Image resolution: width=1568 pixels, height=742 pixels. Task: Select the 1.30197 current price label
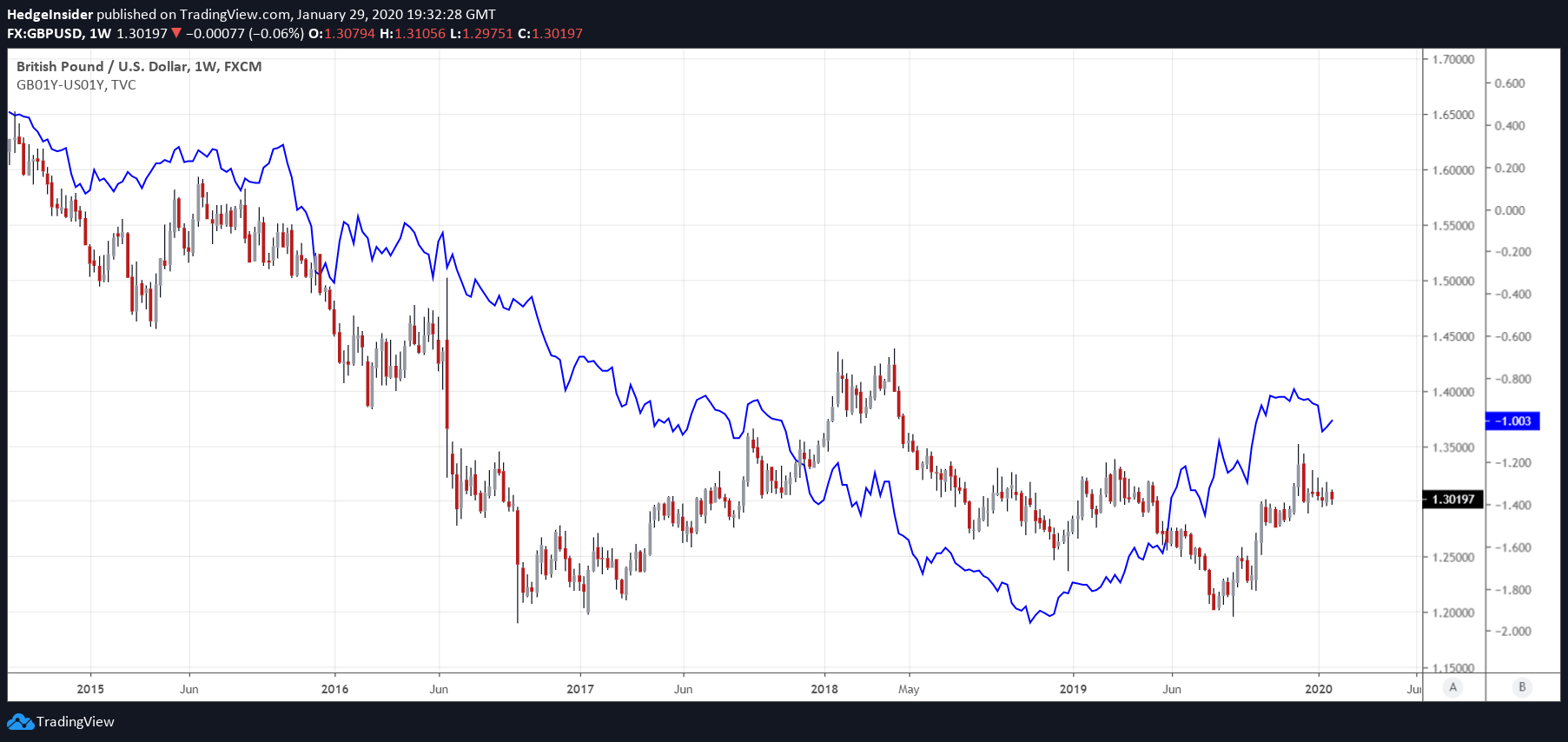(x=1453, y=500)
